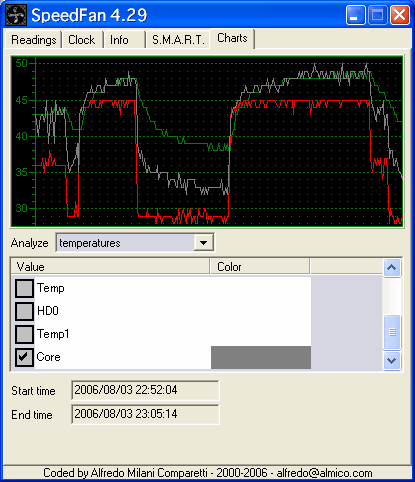Viewport: 415px width, 482px height.
Task: Click the SpeedFan fan icon in title bar
Action: pos(16,15)
